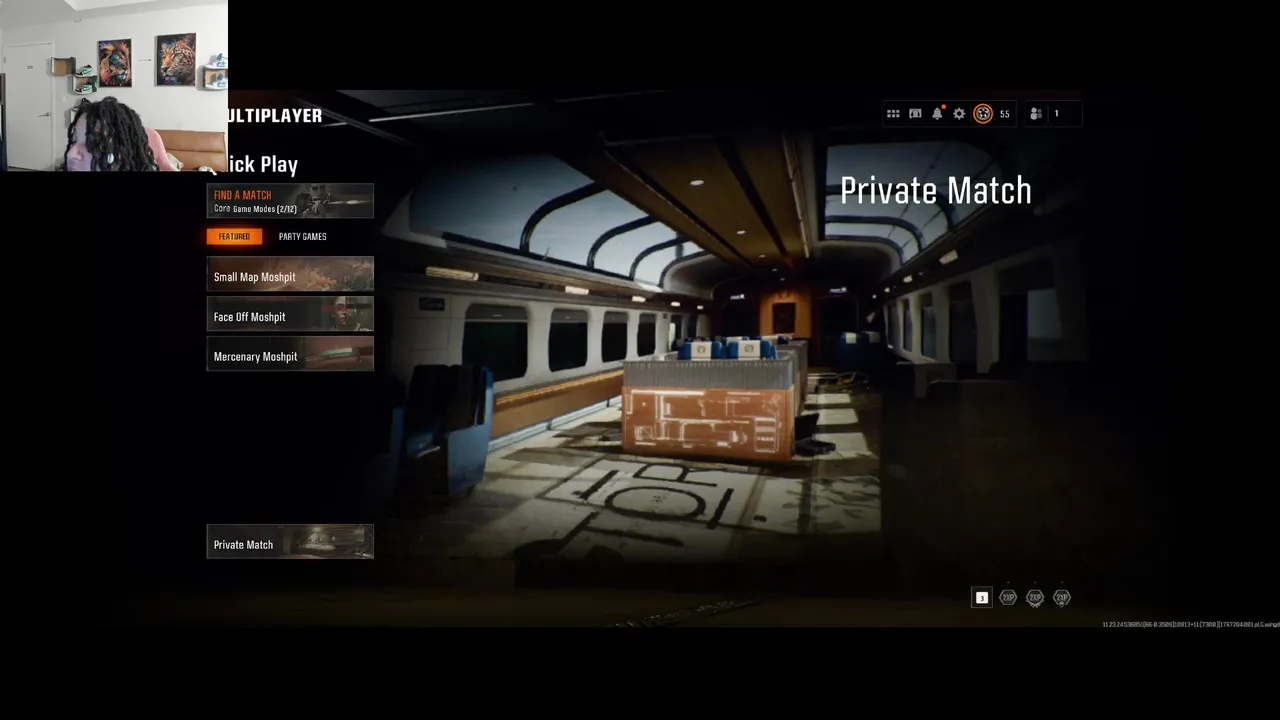The width and height of the screenshot is (1280, 720).
Task: Open the Private Match tile
Action: coord(290,542)
